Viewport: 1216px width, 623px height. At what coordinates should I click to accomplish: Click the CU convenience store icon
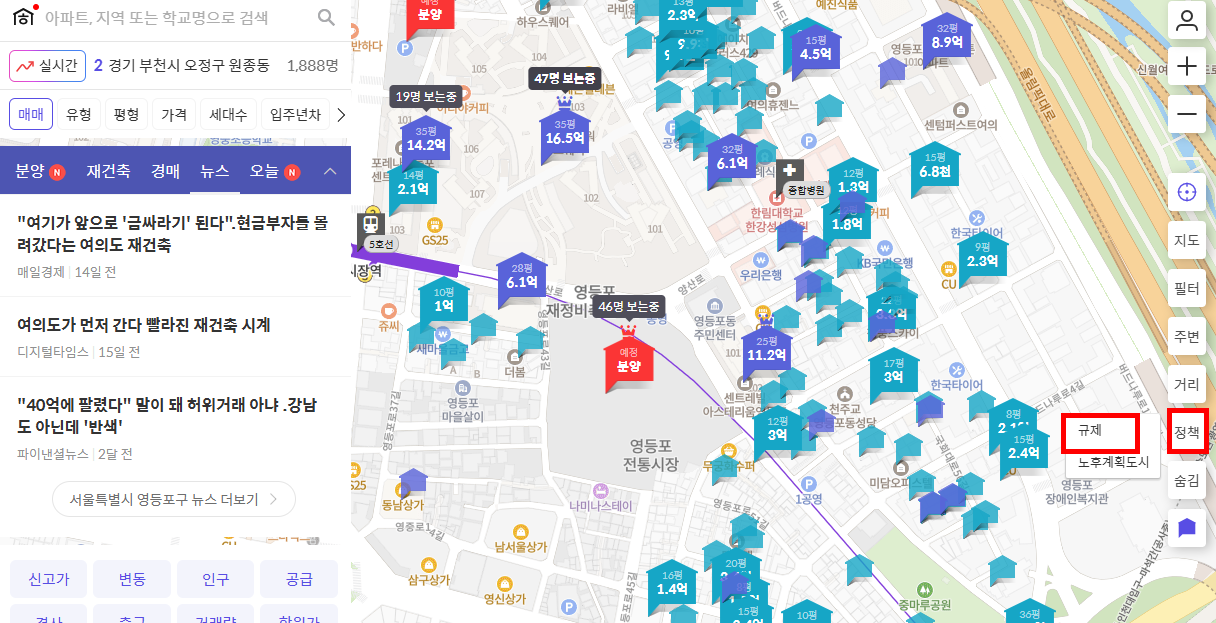pyautogui.click(x=948, y=269)
